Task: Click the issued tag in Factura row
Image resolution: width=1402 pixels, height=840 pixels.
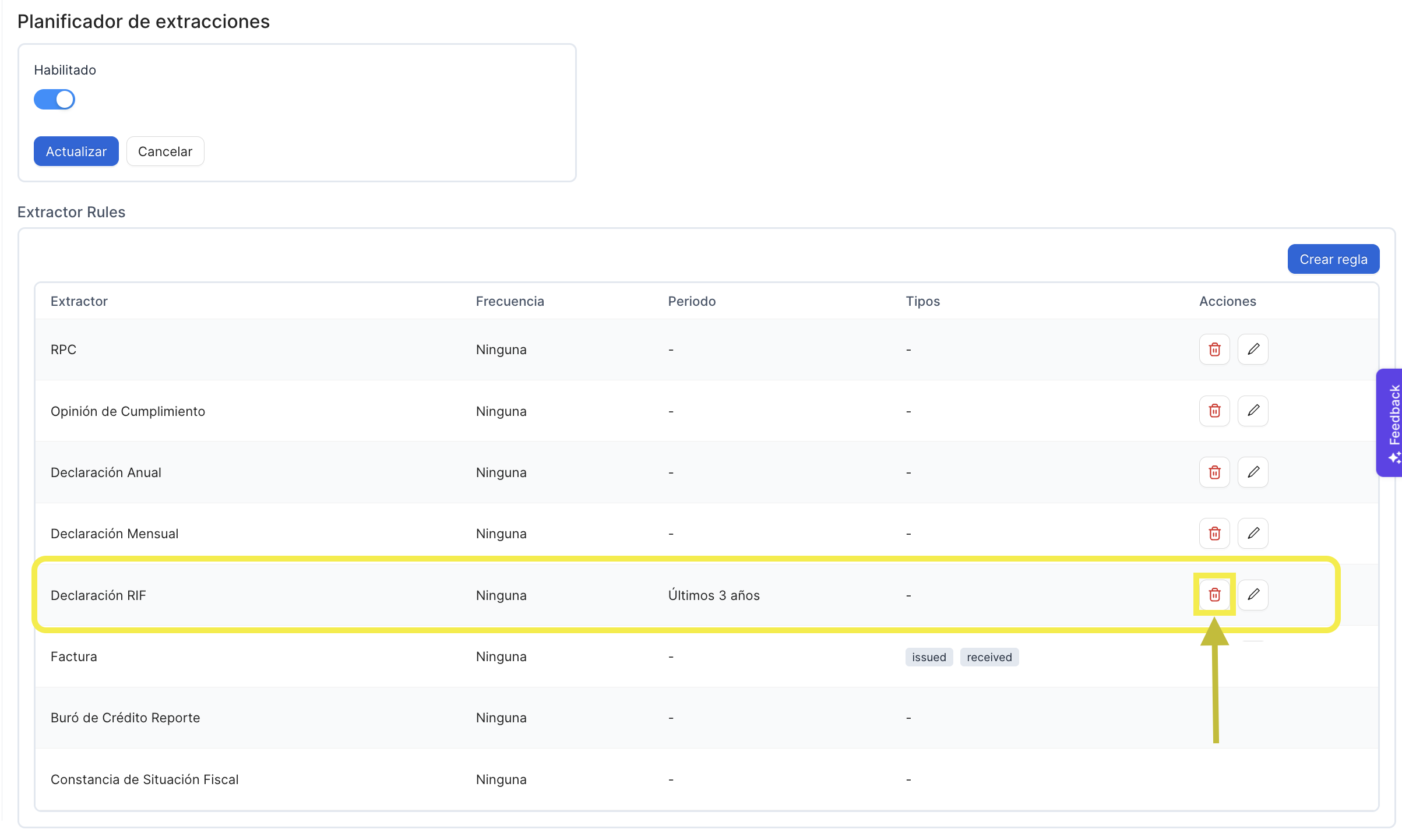Action: click(x=929, y=657)
